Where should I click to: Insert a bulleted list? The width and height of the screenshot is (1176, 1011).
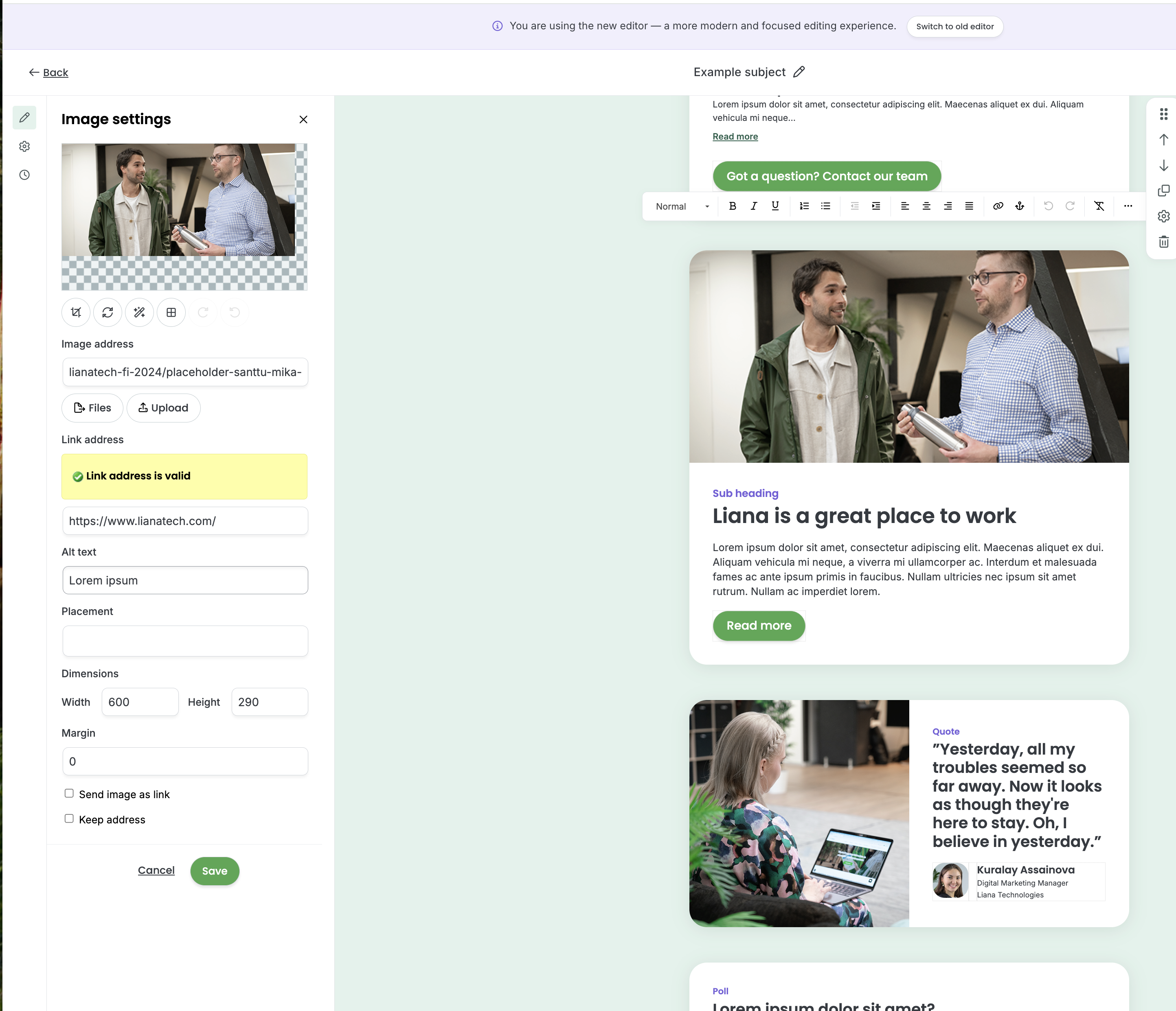[826, 206]
